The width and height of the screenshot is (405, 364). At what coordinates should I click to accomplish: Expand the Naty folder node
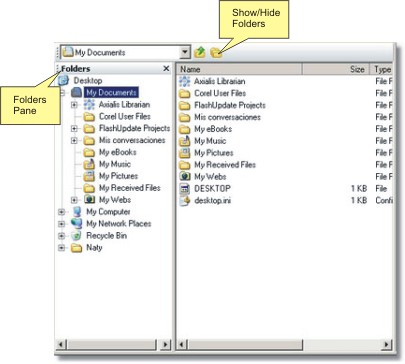point(61,248)
